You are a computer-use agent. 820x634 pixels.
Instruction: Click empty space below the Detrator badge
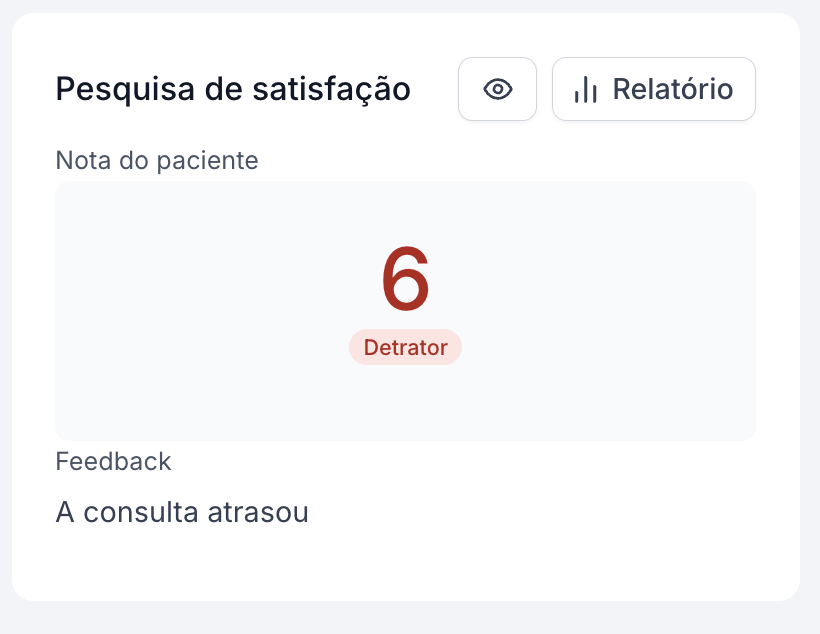point(405,405)
